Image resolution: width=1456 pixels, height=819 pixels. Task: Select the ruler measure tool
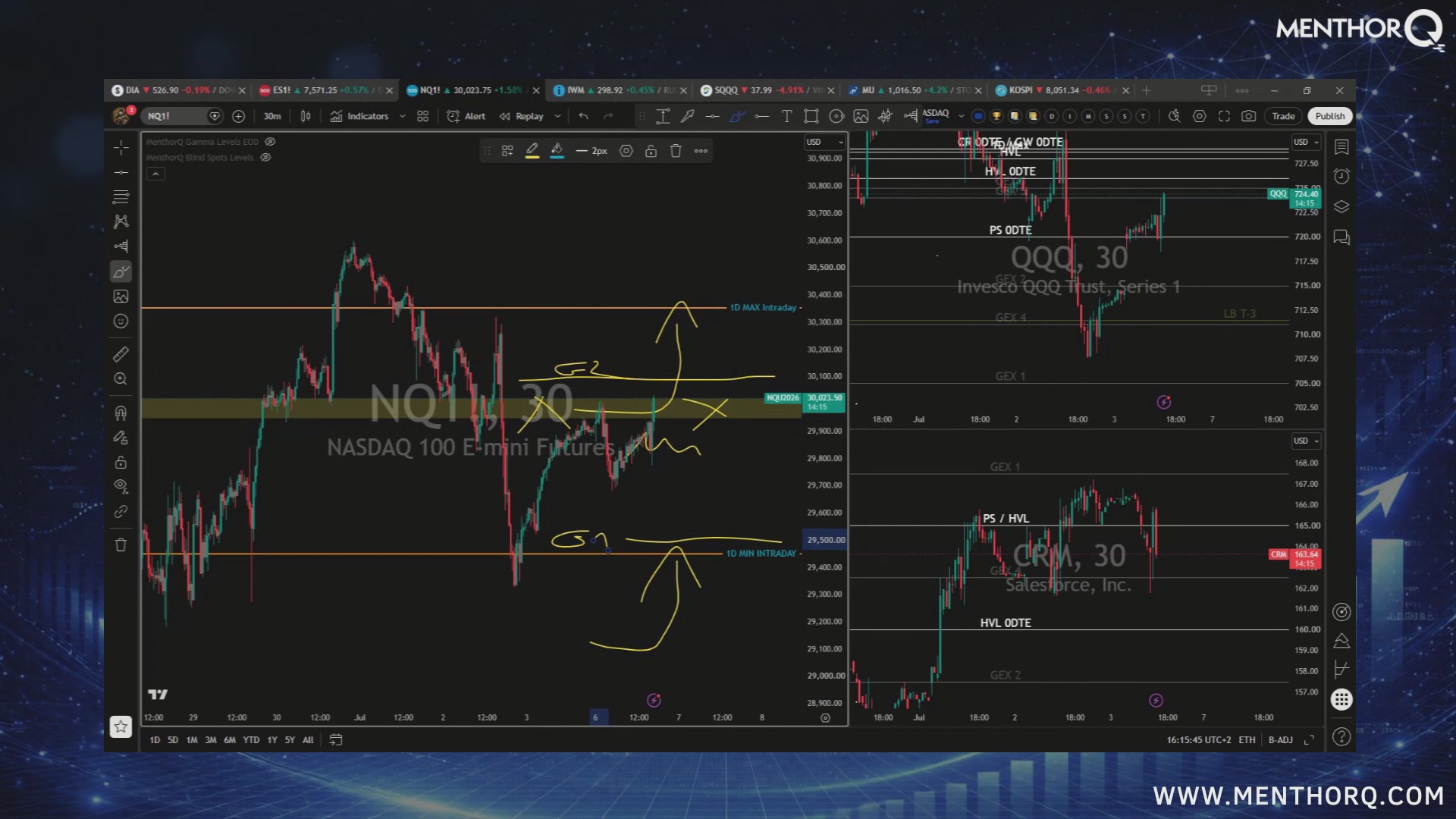pos(121,354)
